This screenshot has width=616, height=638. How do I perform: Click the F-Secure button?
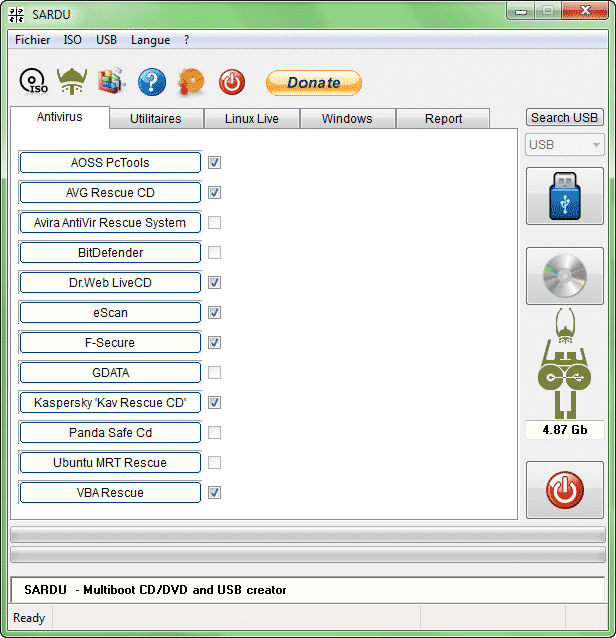pyautogui.click(x=110, y=343)
